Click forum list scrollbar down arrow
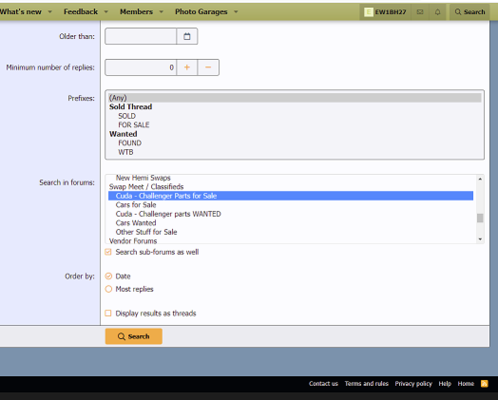Screen dimensions: 498x400 480,239
